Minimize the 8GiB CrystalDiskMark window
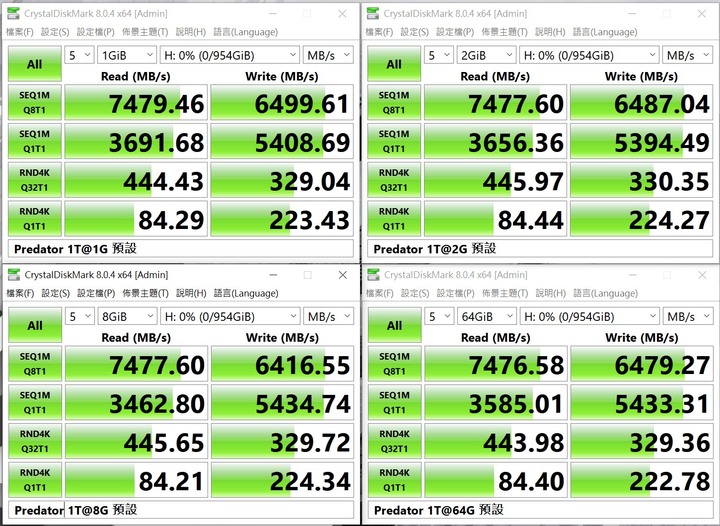The image size is (720, 526). click(274, 275)
